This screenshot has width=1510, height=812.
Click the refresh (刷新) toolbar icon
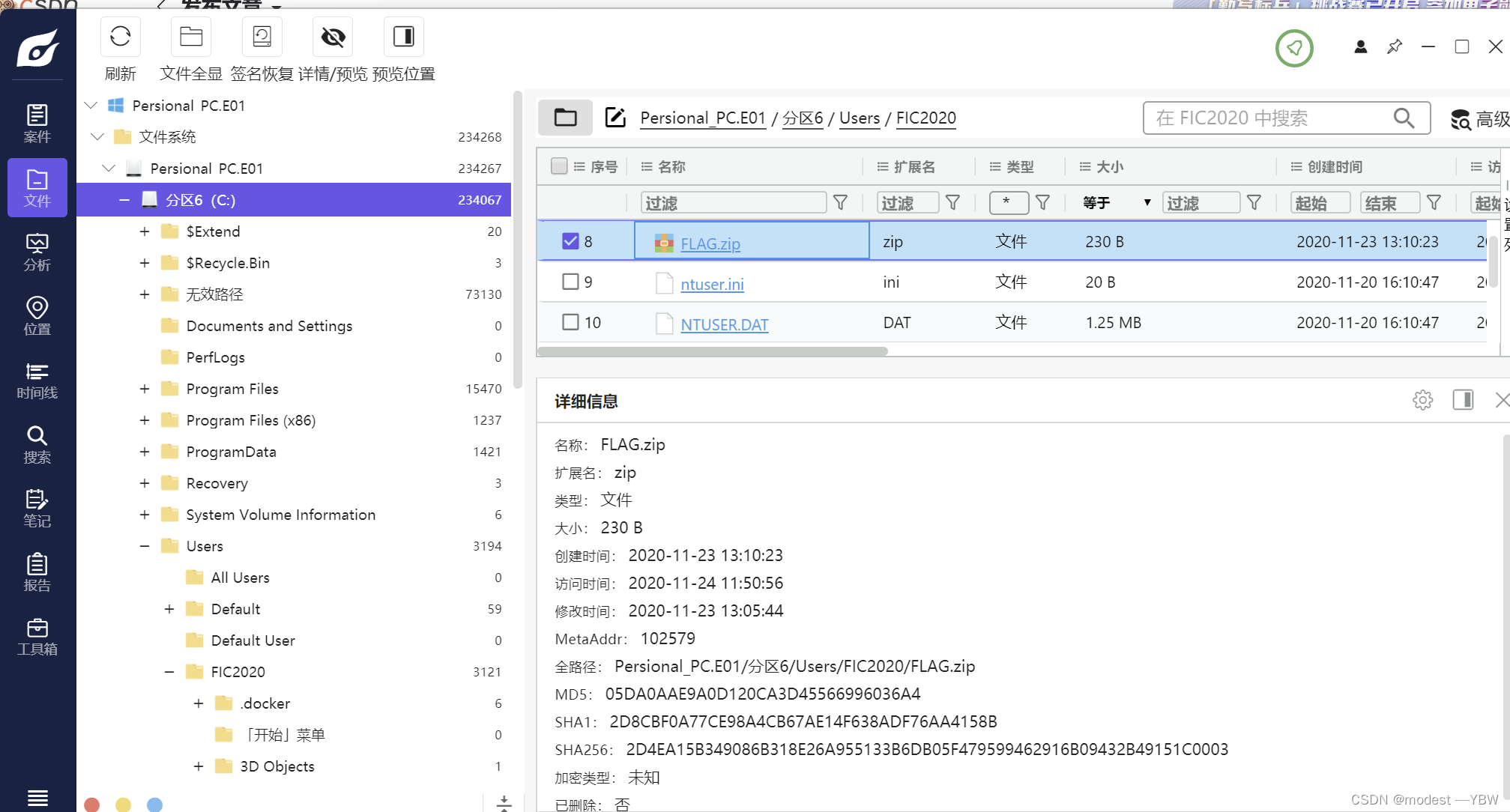[120, 37]
